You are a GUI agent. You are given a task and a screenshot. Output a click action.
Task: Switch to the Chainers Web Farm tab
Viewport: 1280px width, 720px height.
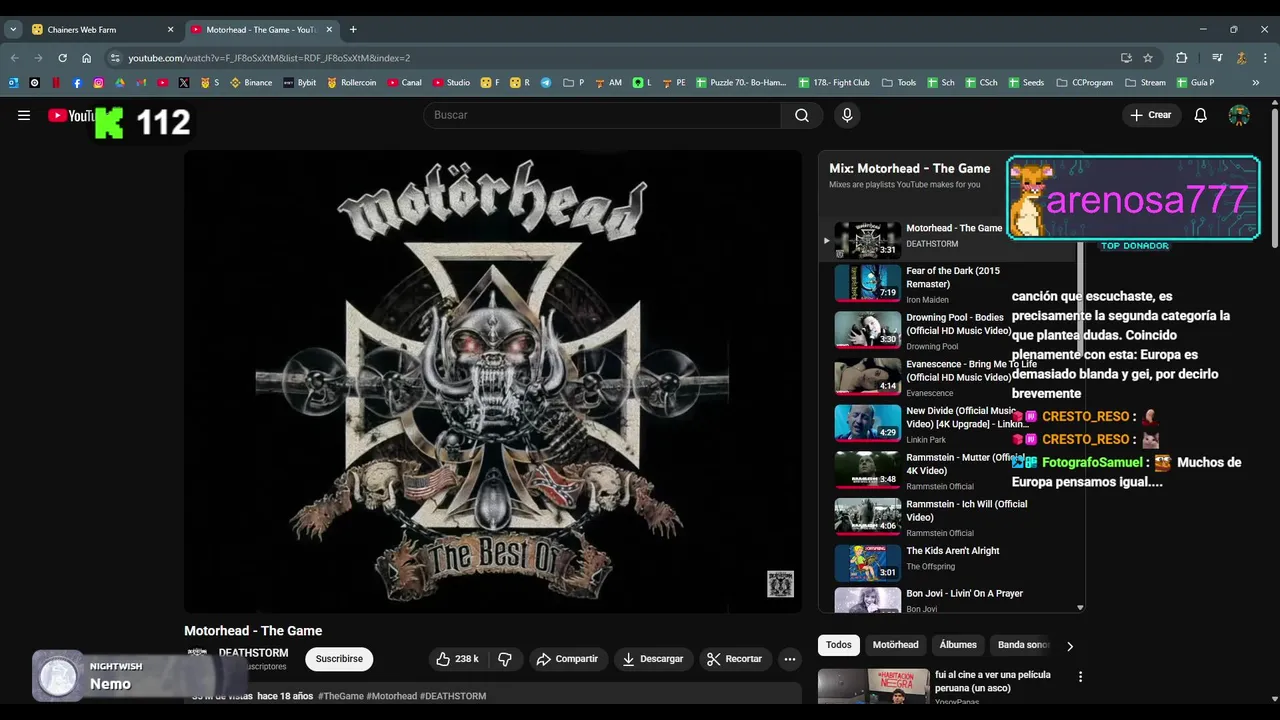click(x=100, y=30)
